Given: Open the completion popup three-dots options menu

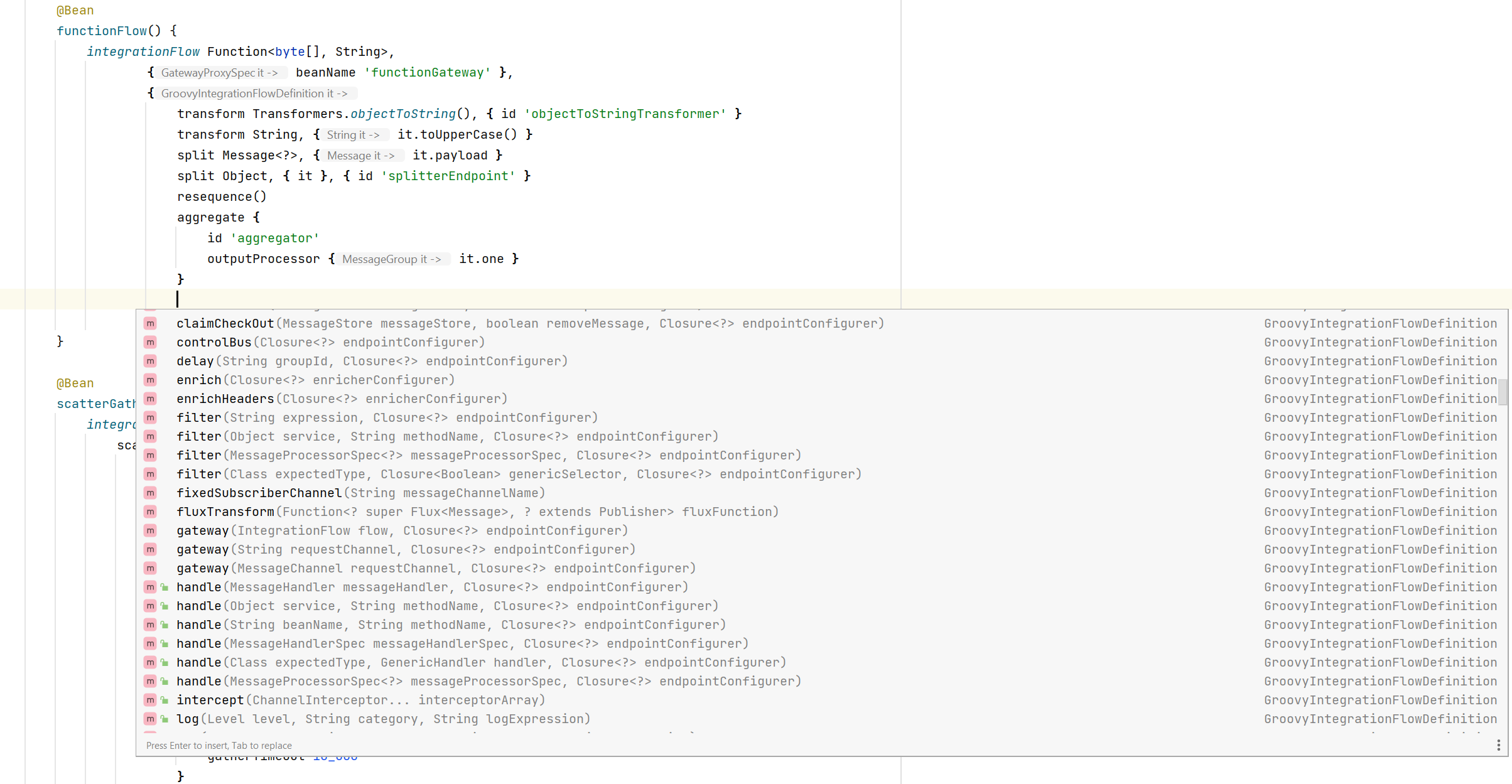Looking at the screenshot, I should [x=1498, y=745].
